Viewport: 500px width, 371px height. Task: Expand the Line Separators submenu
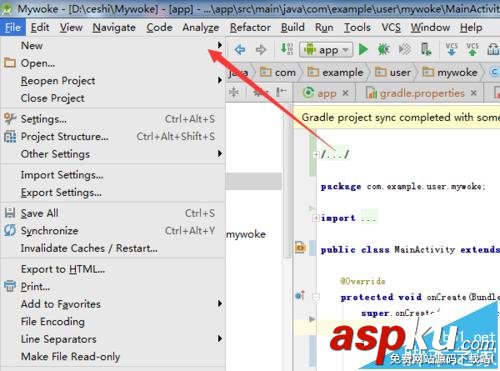113,339
